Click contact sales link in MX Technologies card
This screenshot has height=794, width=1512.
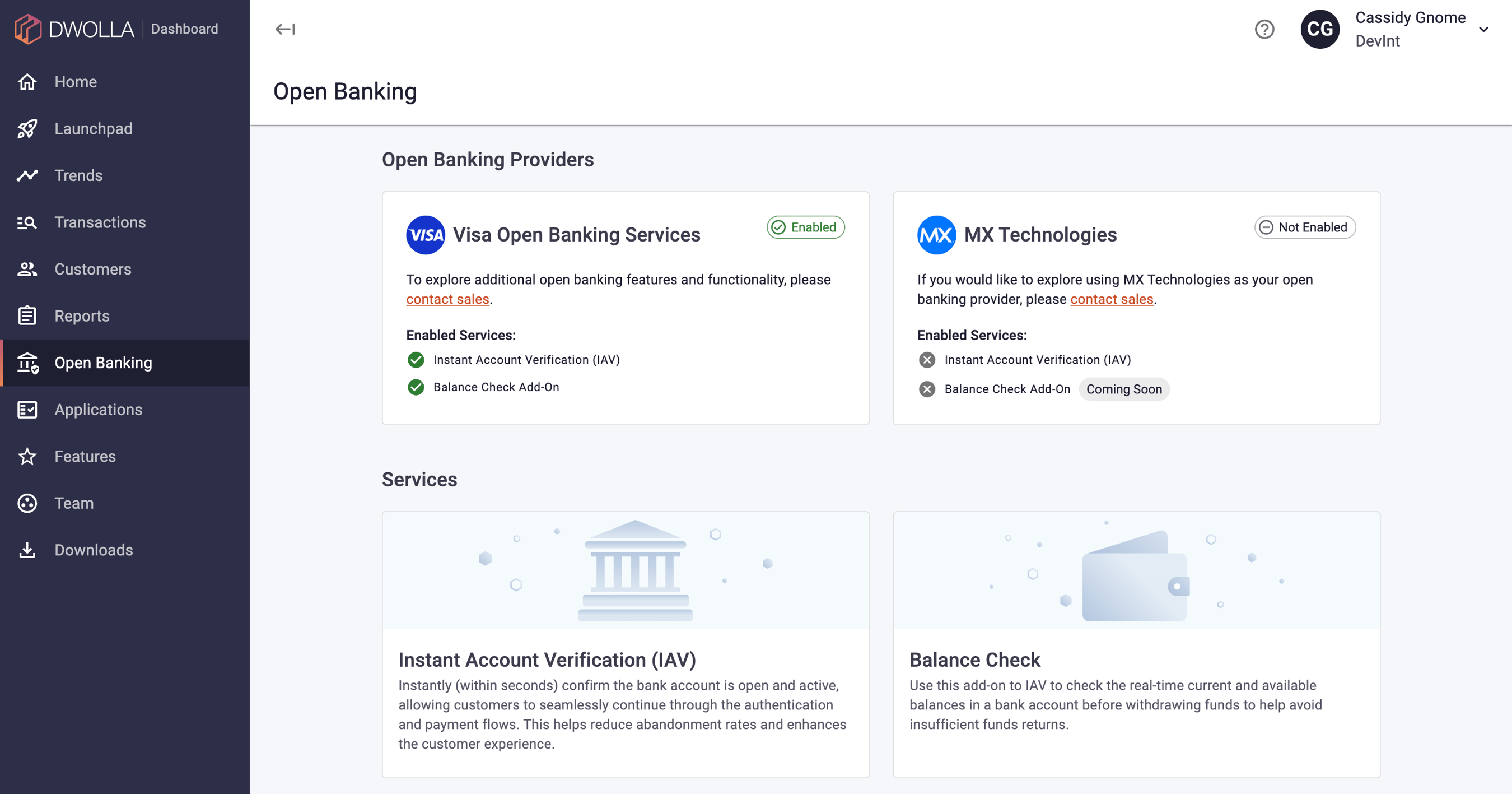1112,300
